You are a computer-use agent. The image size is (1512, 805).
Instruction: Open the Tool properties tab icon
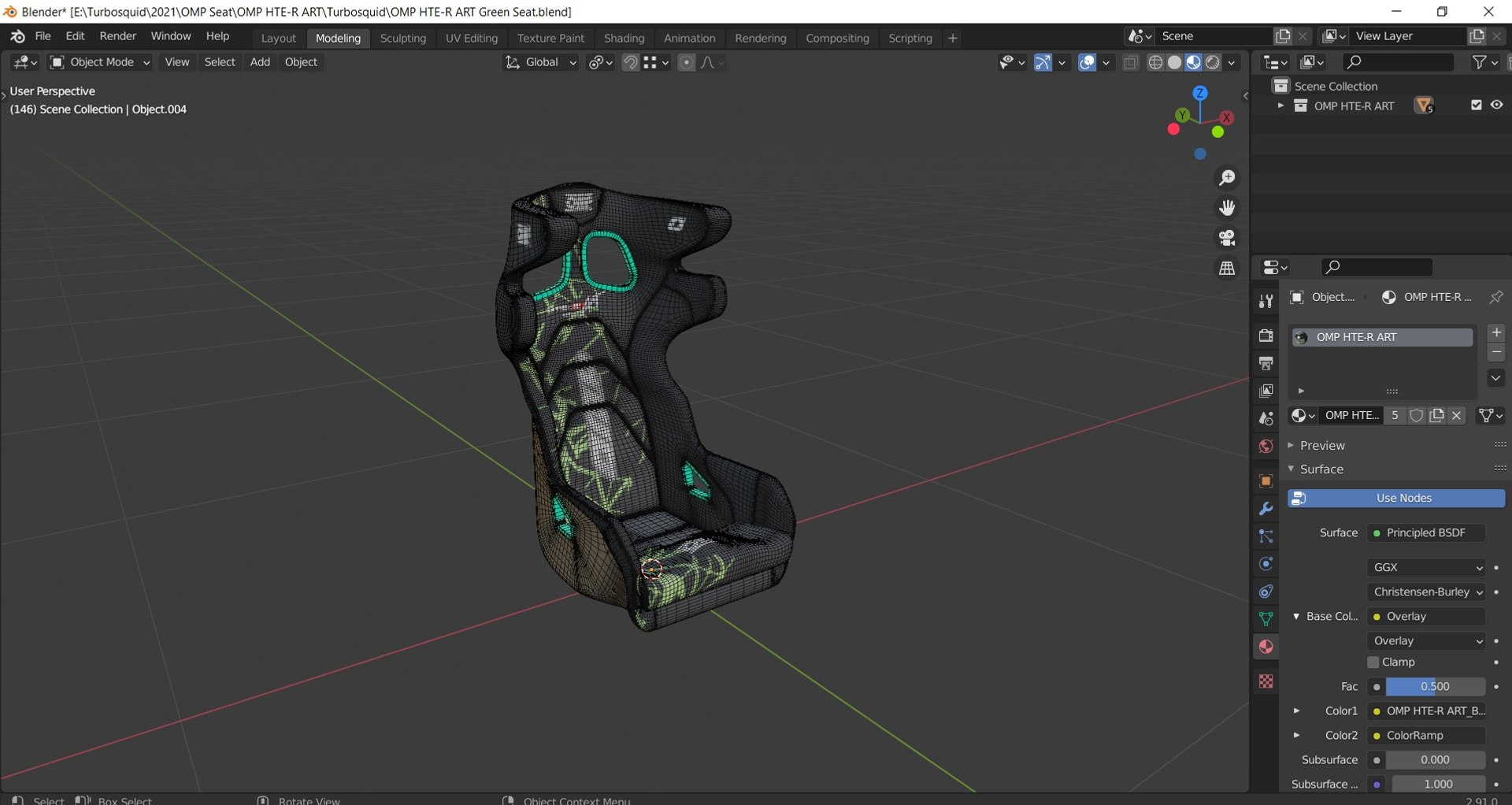pyautogui.click(x=1266, y=301)
